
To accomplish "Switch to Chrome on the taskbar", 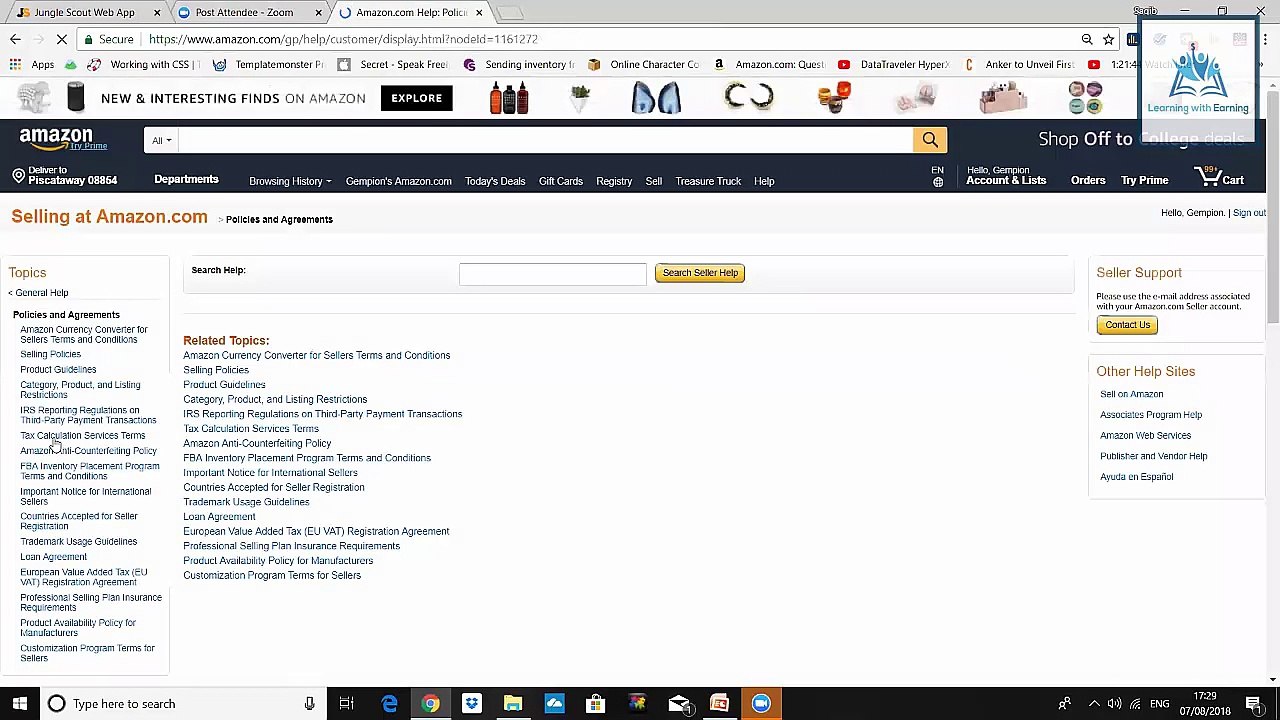I will pos(430,704).
